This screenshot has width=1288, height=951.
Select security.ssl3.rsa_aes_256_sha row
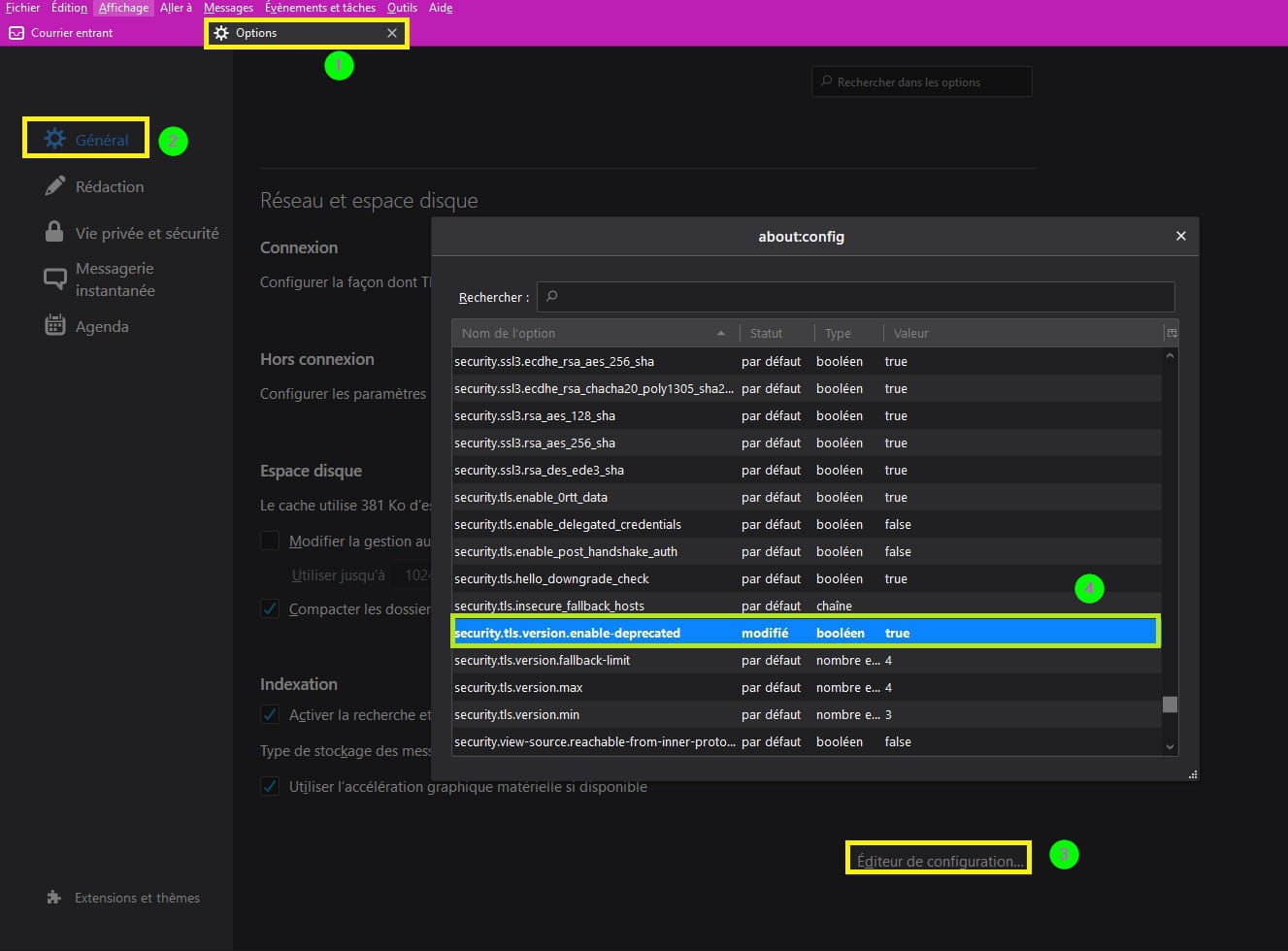pyautogui.click(x=807, y=443)
